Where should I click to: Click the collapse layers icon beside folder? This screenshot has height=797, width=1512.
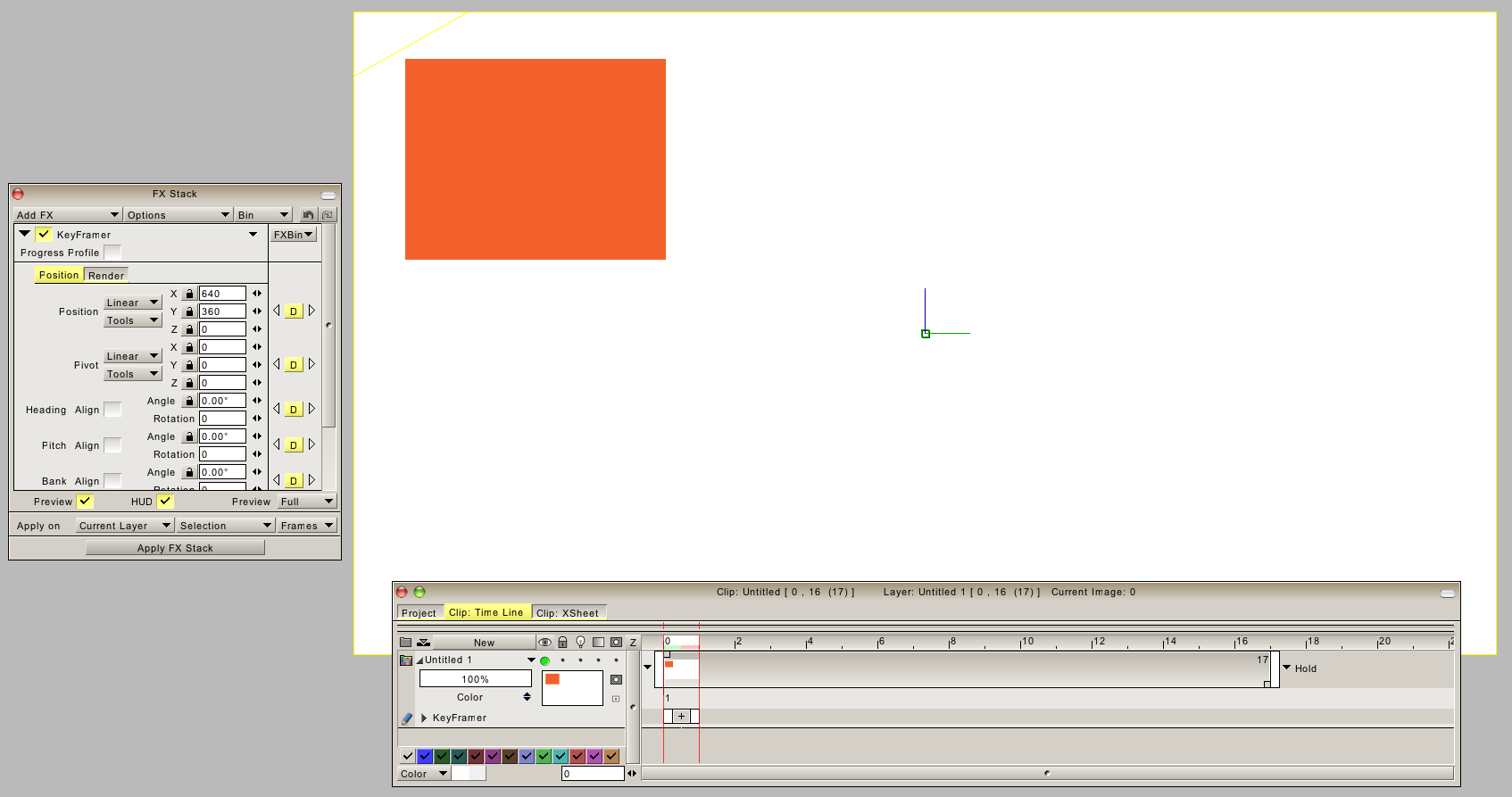tap(424, 643)
